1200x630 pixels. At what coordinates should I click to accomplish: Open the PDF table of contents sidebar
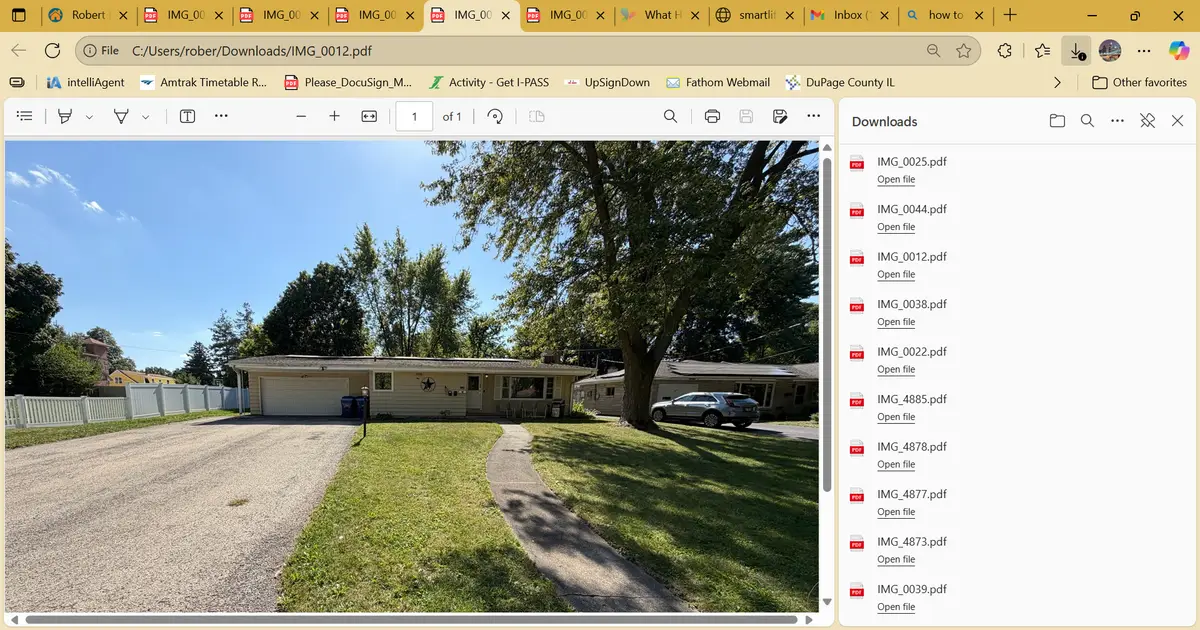pyautogui.click(x=25, y=117)
